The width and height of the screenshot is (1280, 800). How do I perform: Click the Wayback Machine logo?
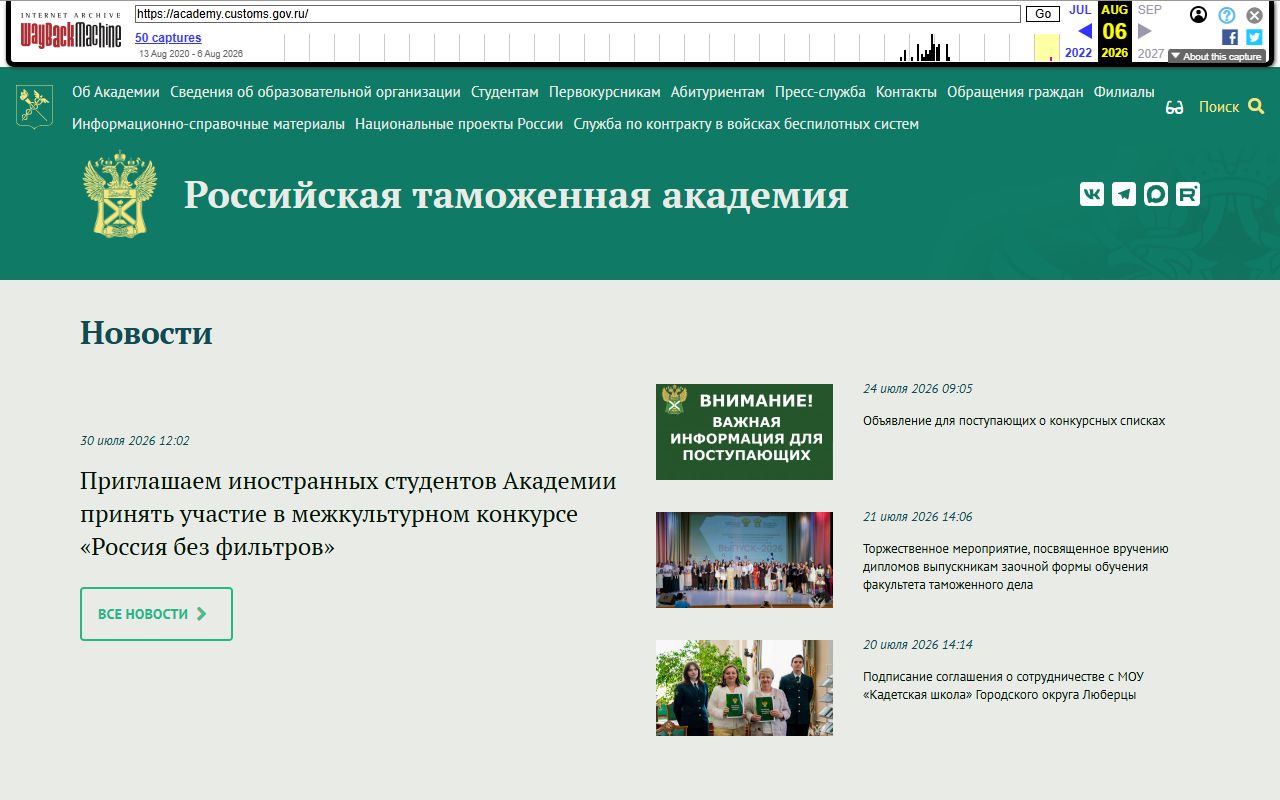click(x=71, y=32)
